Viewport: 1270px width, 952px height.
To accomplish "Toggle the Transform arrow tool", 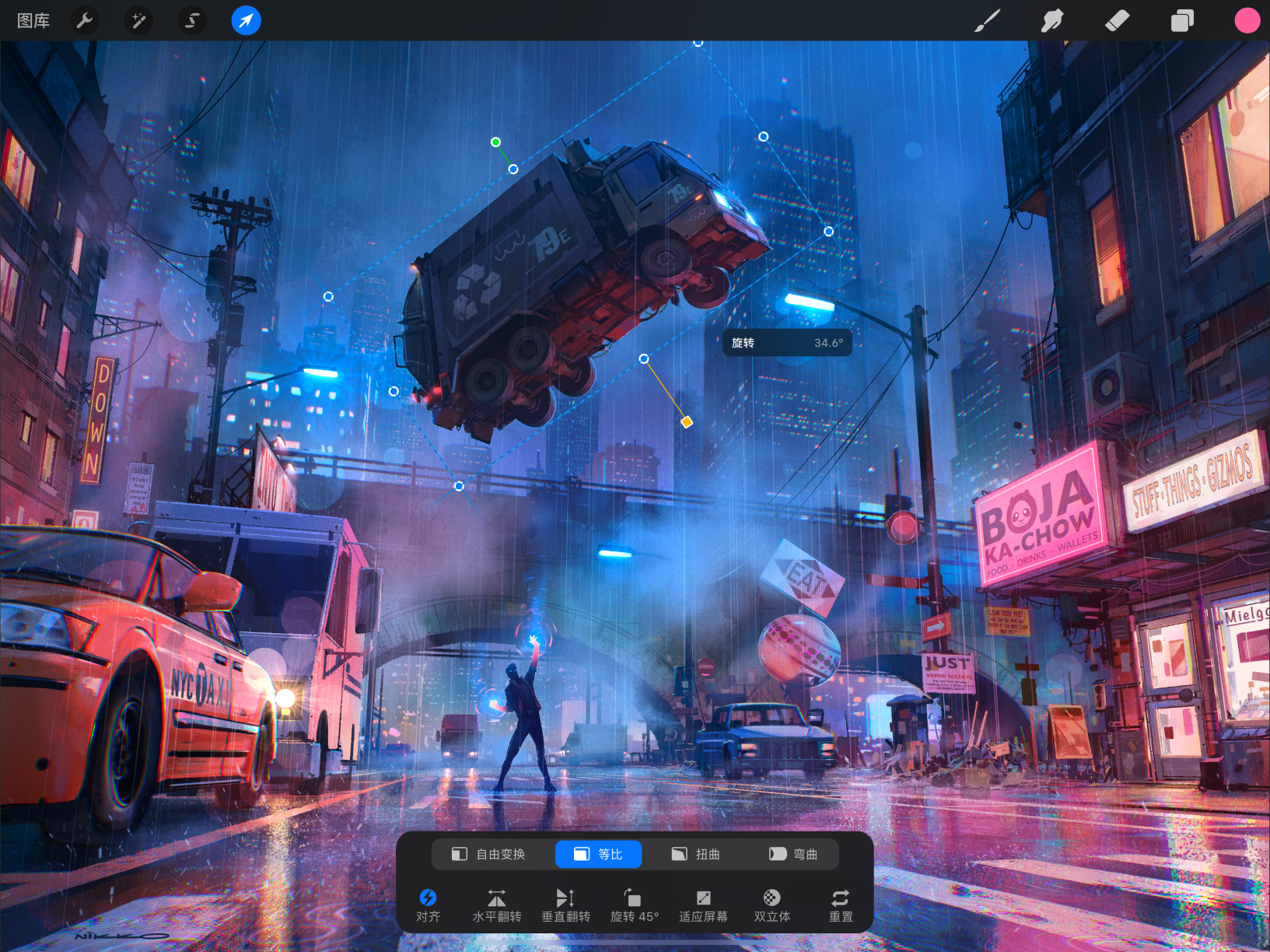I will pyautogui.click(x=246, y=20).
